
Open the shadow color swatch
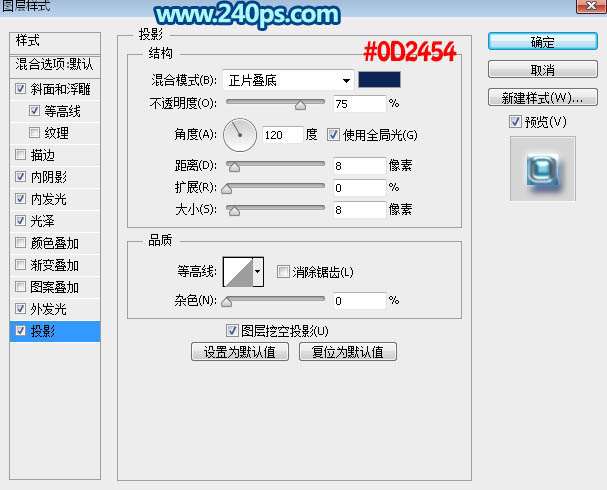pos(379,79)
